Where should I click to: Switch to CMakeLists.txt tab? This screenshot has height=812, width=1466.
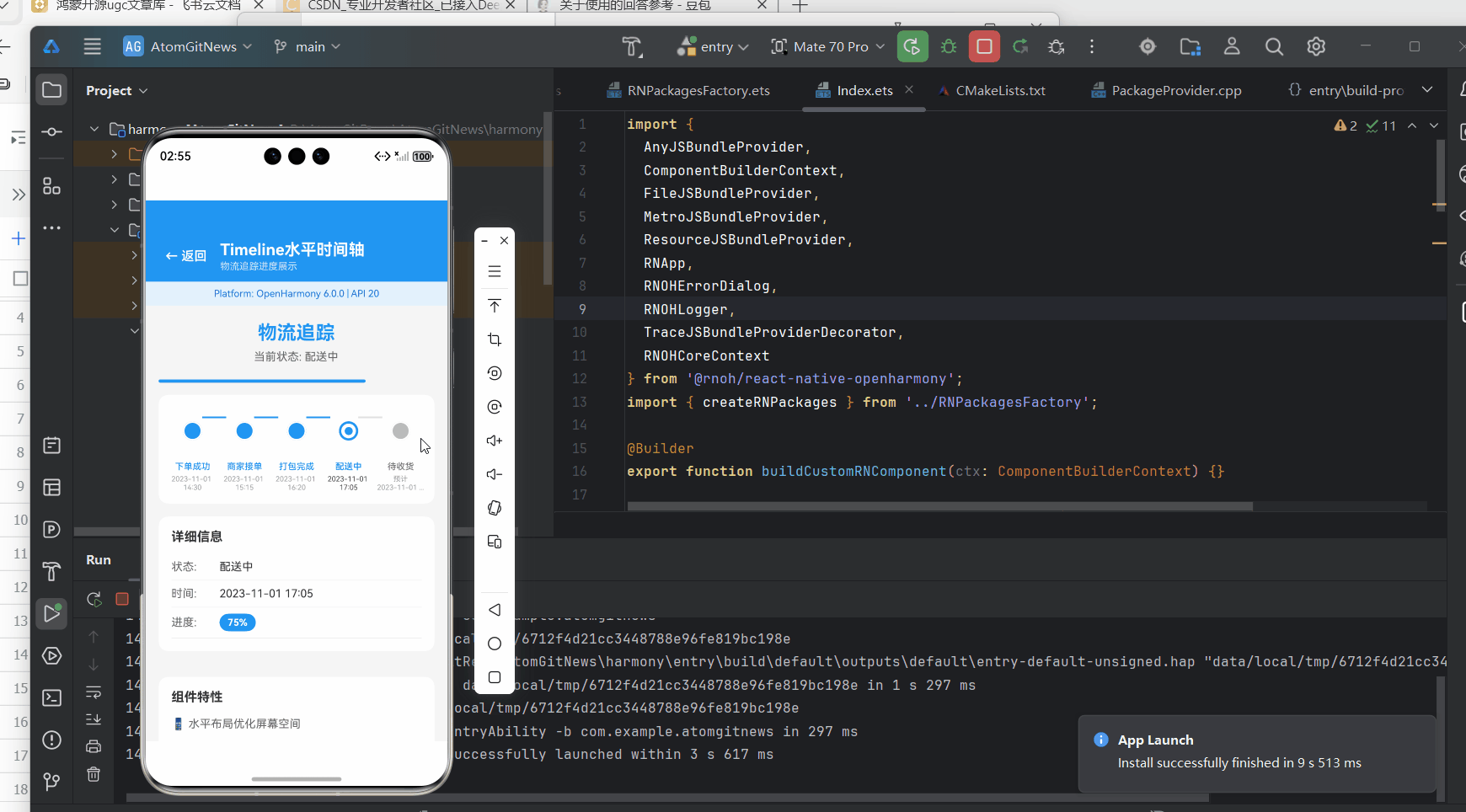pyautogui.click(x=991, y=90)
